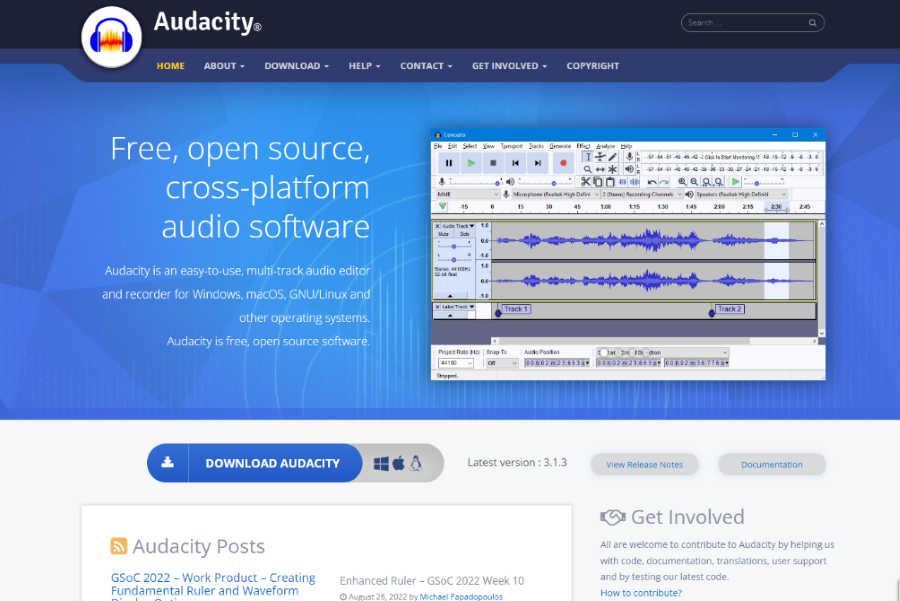Toggle Mute on the Audio Track
Viewport: 900px width, 601px height.
coord(444,234)
